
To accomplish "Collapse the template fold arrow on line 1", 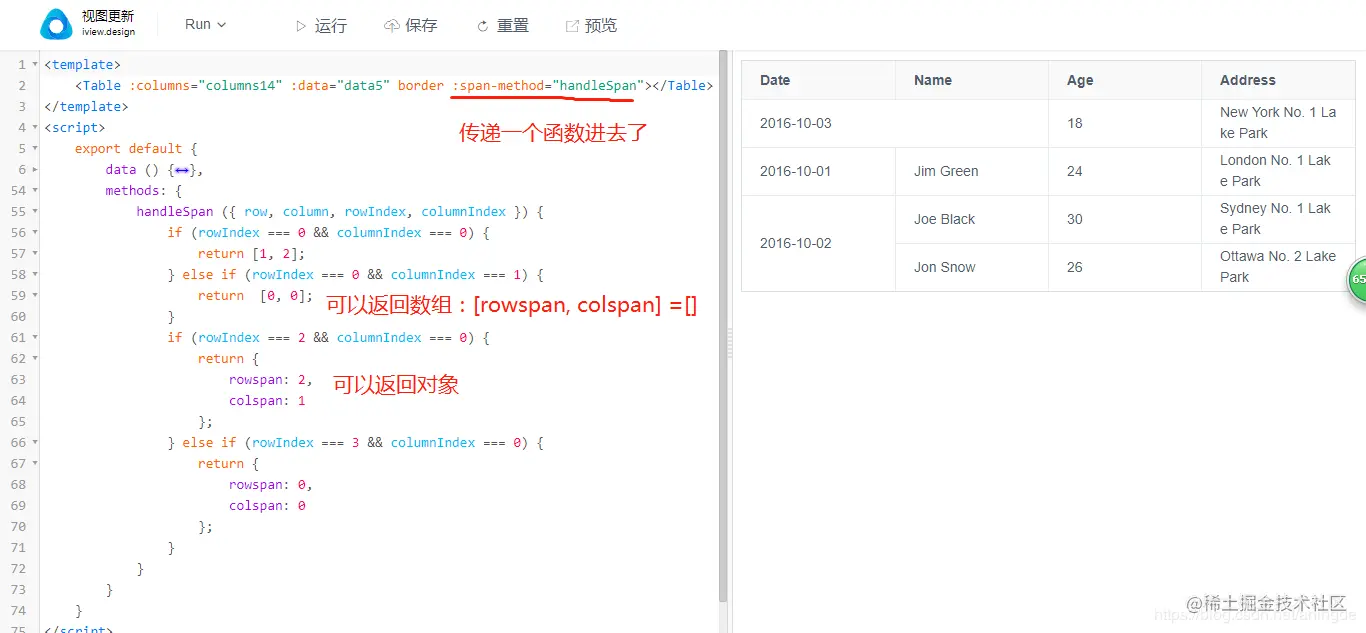I will click(x=34, y=64).
